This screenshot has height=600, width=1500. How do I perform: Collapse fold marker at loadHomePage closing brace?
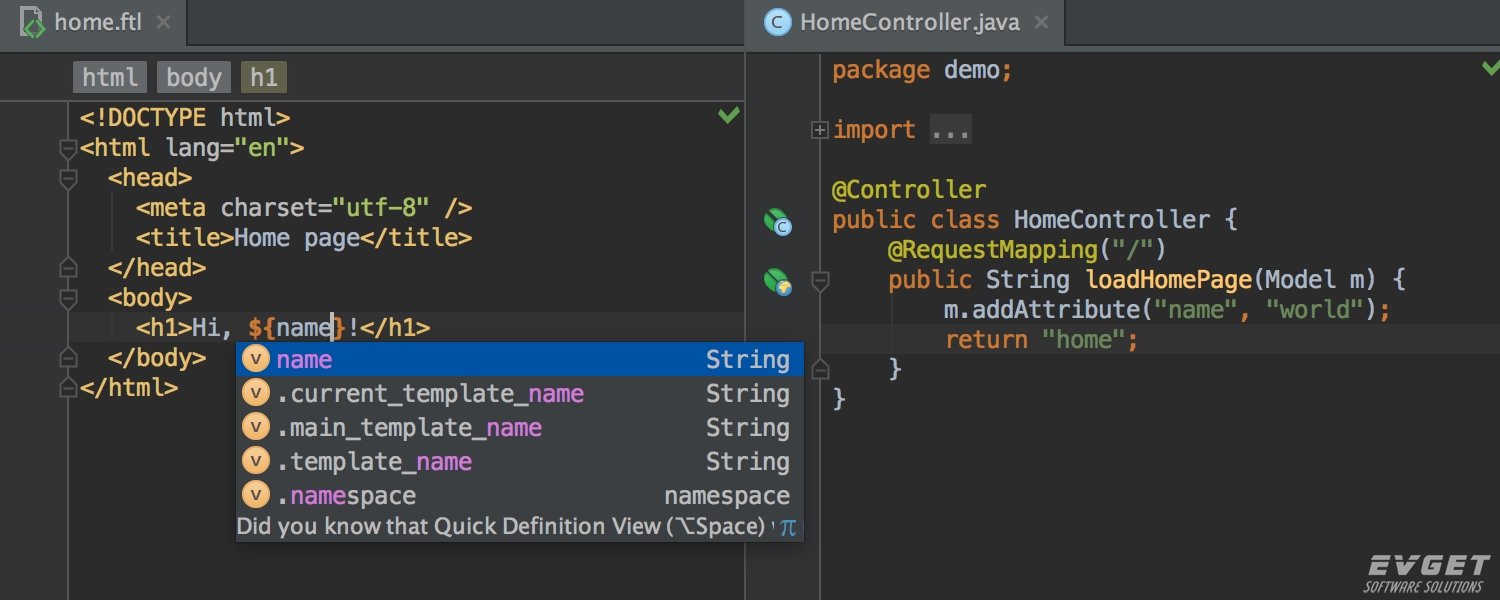point(820,370)
